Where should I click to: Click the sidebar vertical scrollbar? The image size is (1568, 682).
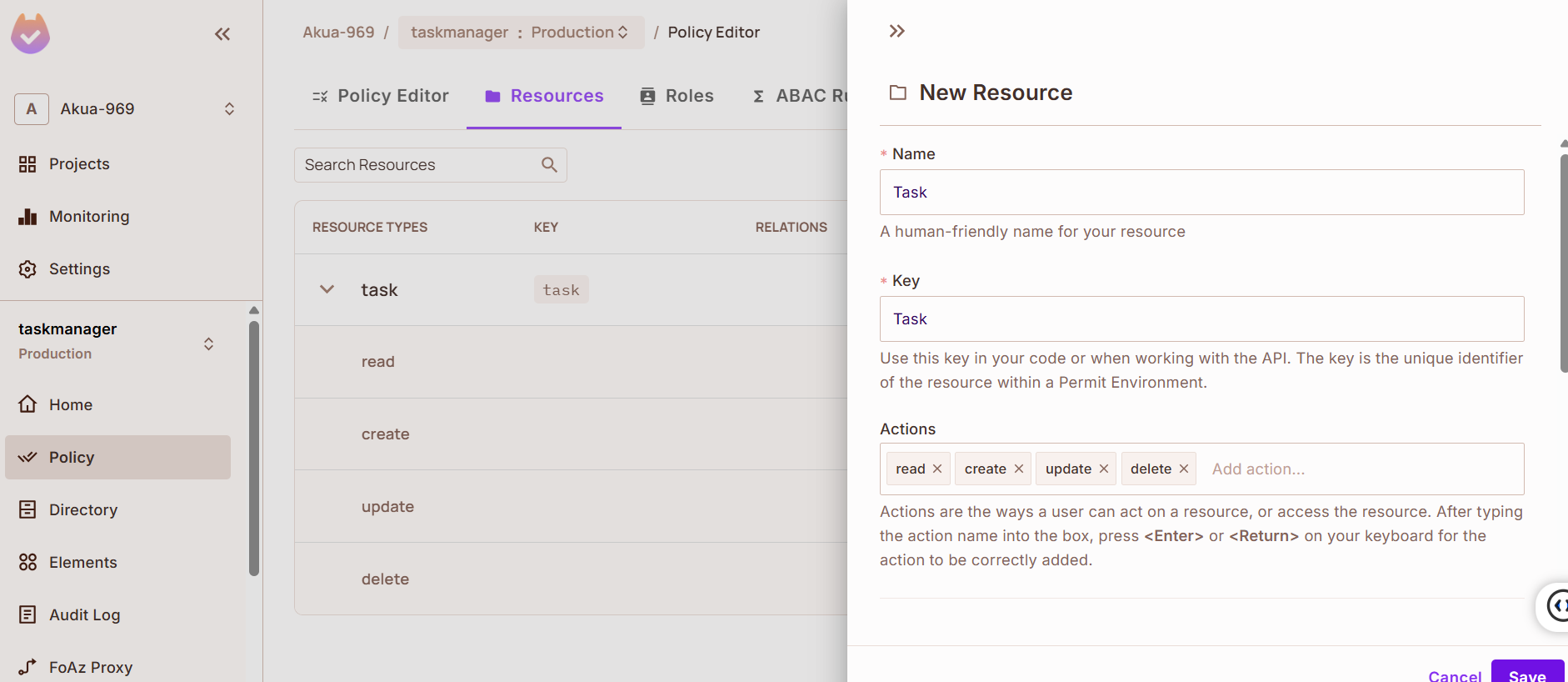(254, 448)
